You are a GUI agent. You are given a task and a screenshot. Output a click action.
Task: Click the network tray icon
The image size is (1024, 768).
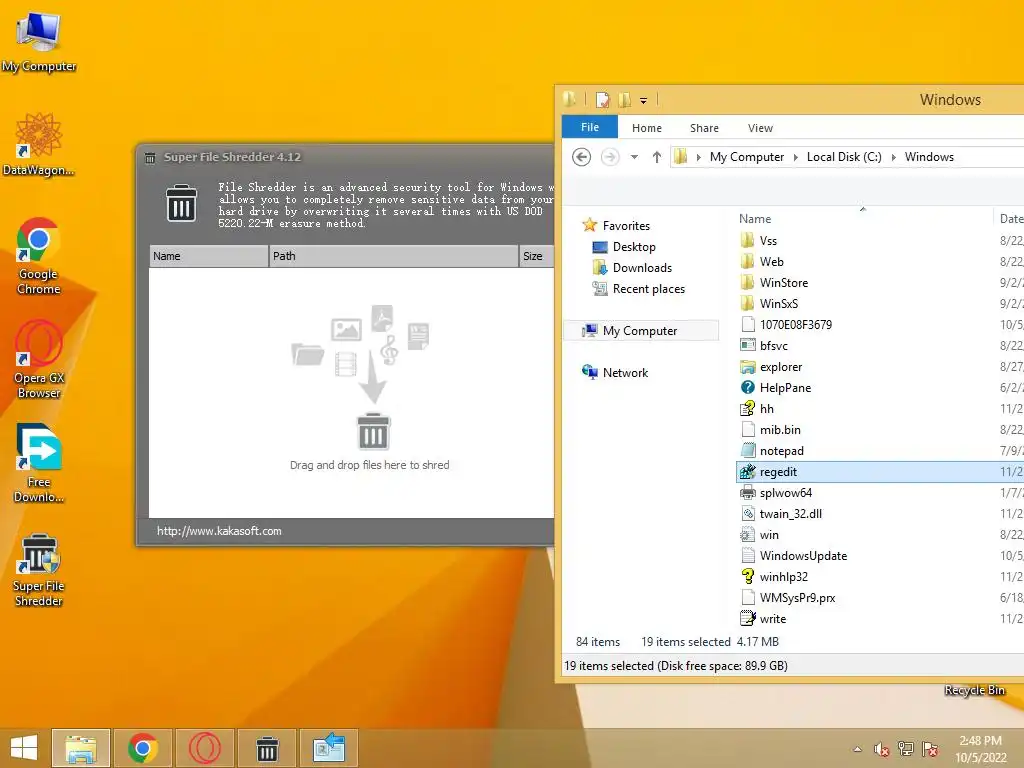tap(906, 749)
